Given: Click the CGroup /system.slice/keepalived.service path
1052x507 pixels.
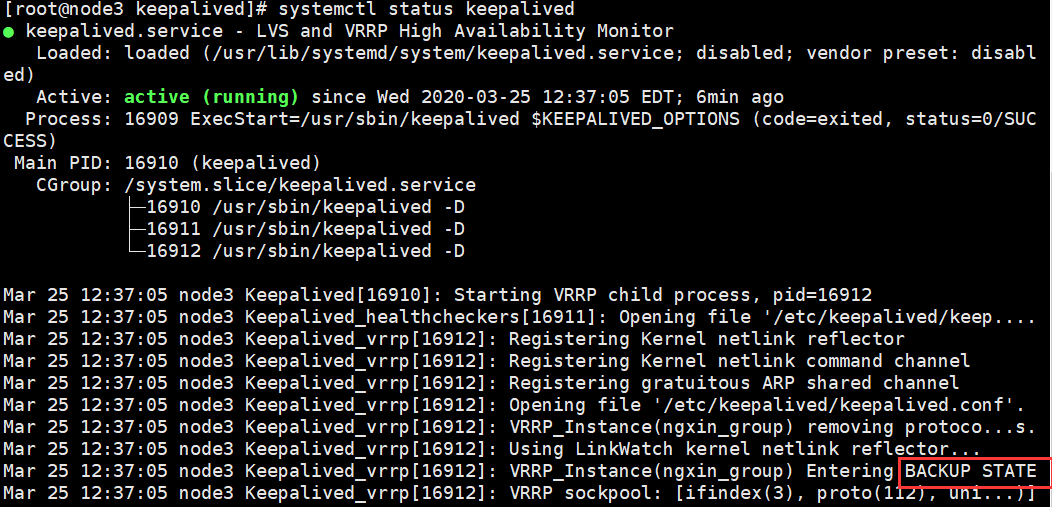Looking at the screenshot, I should tap(300, 185).
